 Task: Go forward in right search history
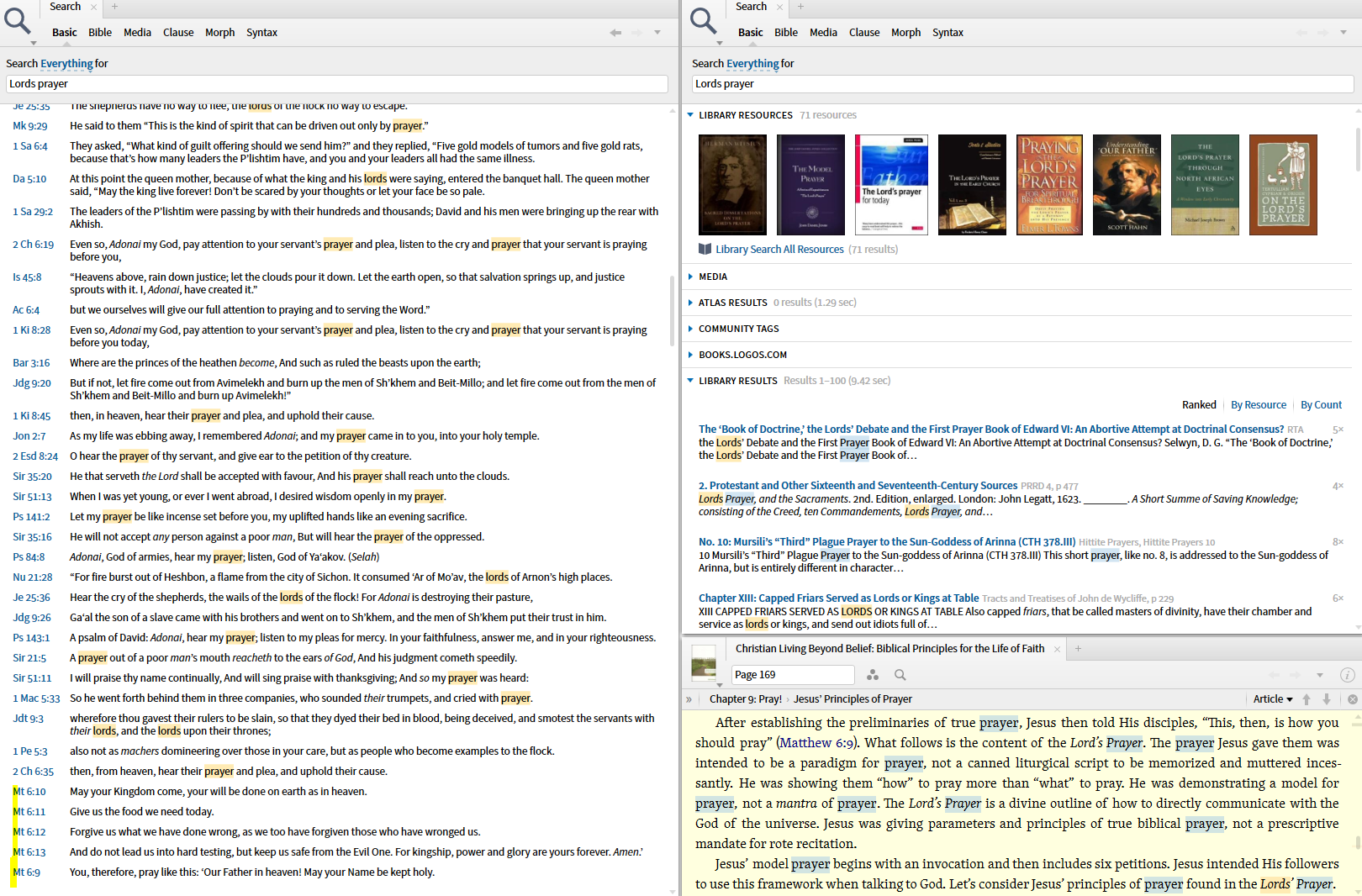pyautogui.click(x=1323, y=33)
